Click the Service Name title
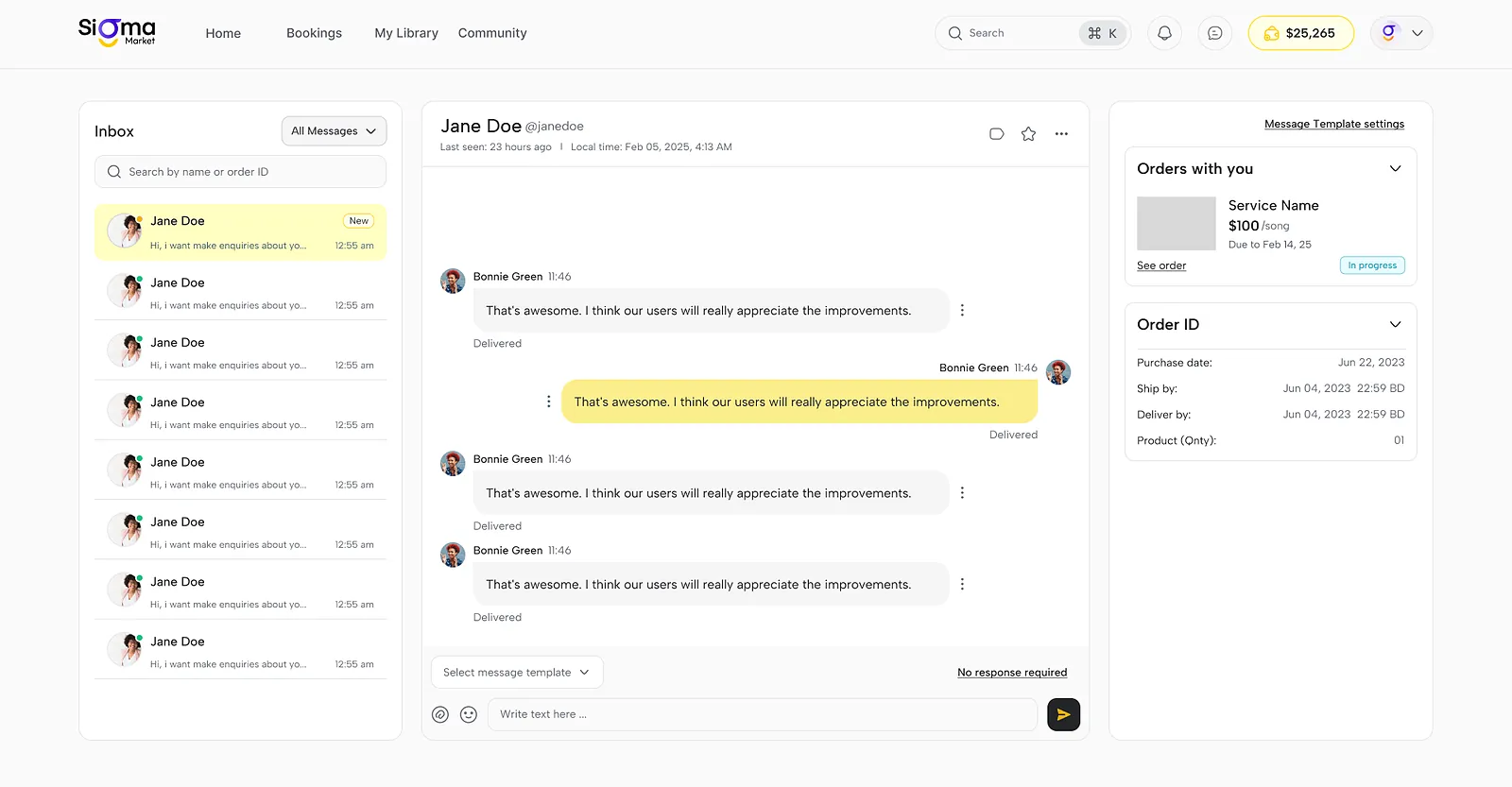Screen dimensions: 1512x787 click(1273, 205)
